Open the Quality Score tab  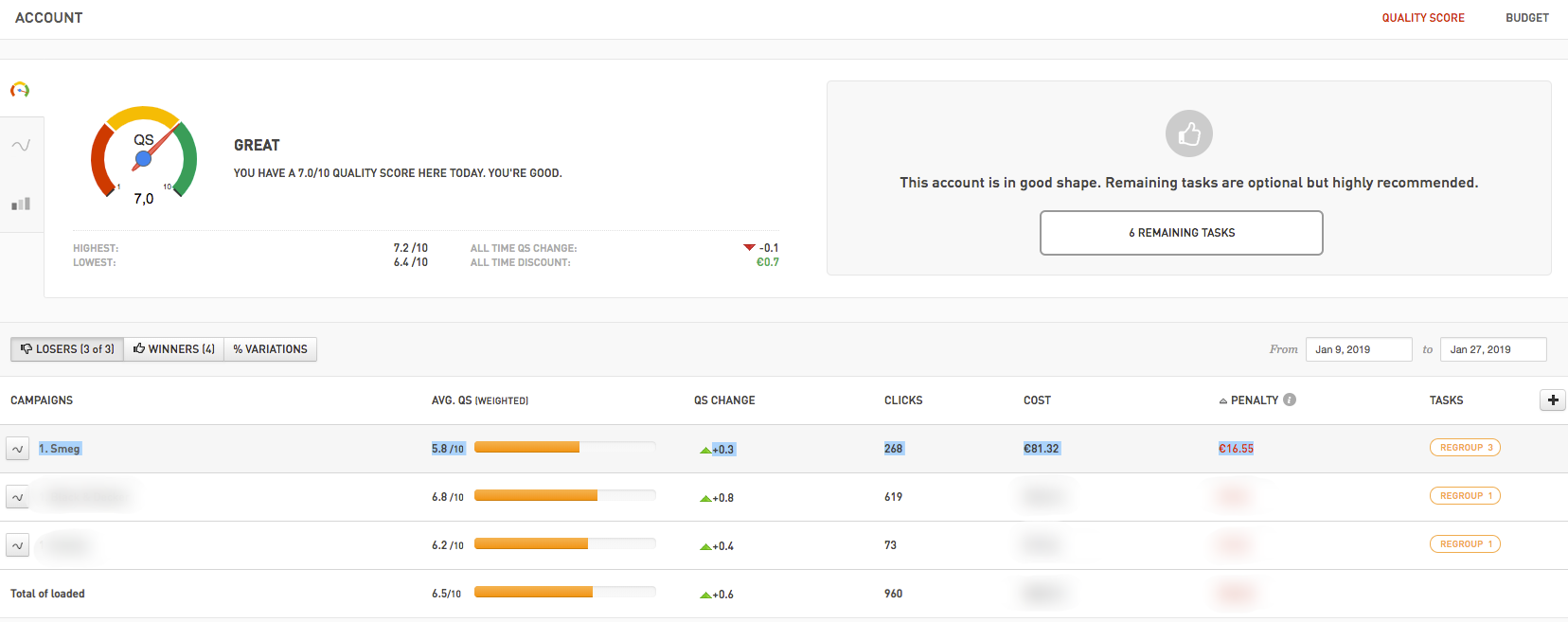pyautogui.click(x=1423, y=18)
